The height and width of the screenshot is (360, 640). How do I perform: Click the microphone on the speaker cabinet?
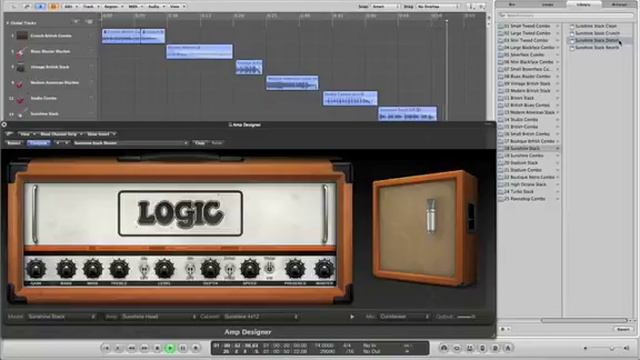point(431,216)
